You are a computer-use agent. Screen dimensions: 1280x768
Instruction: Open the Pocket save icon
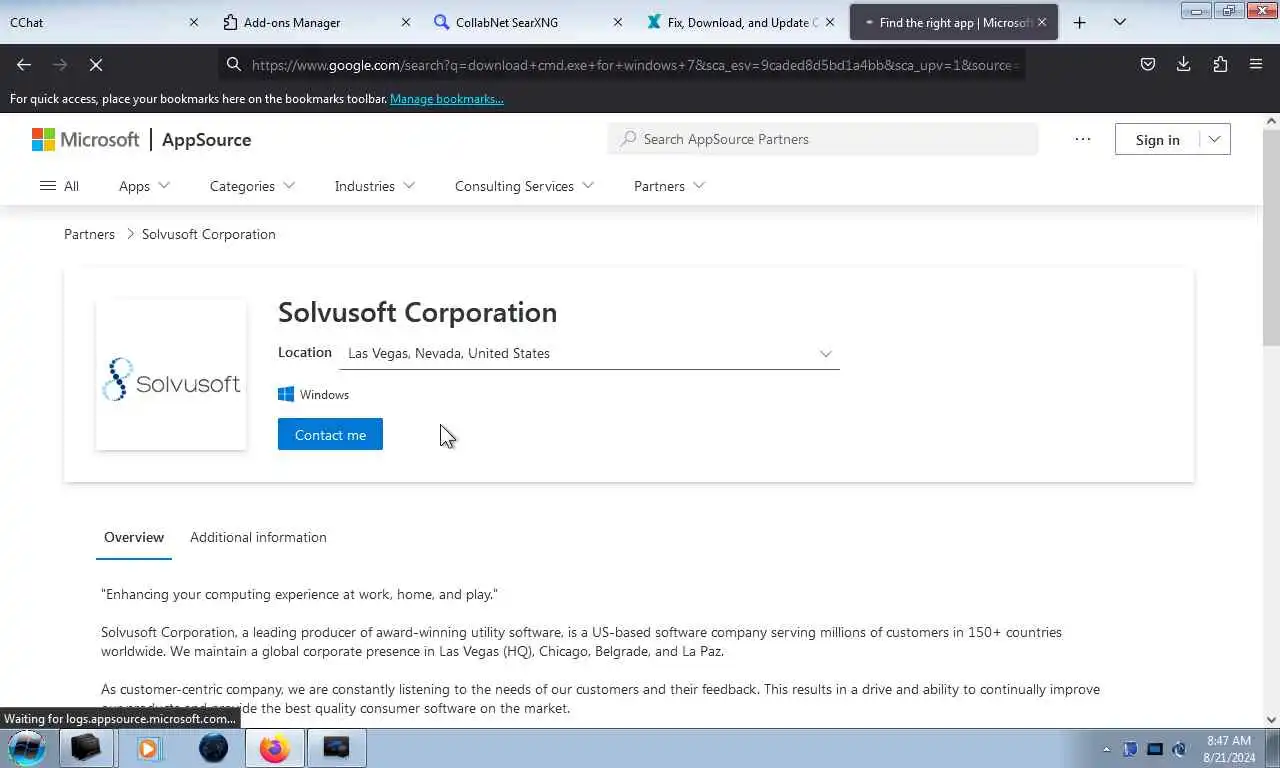pos(1148,64)
